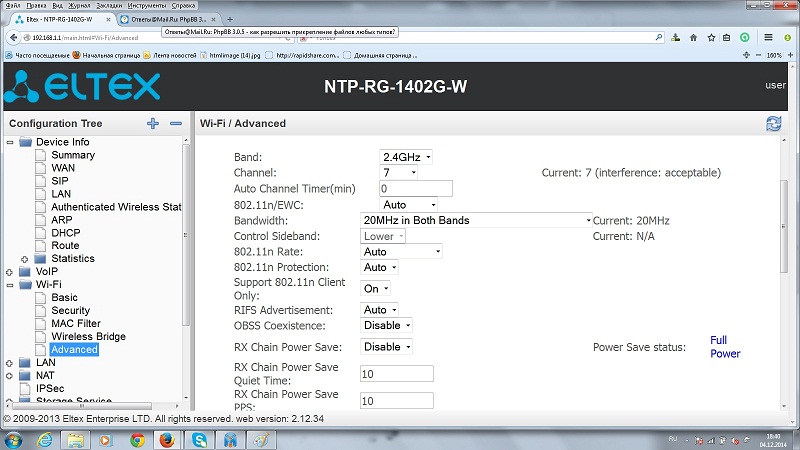Open the Инструменты menu
The width and height of the screenshot is (800, 450).
click(x=147, y=5)
